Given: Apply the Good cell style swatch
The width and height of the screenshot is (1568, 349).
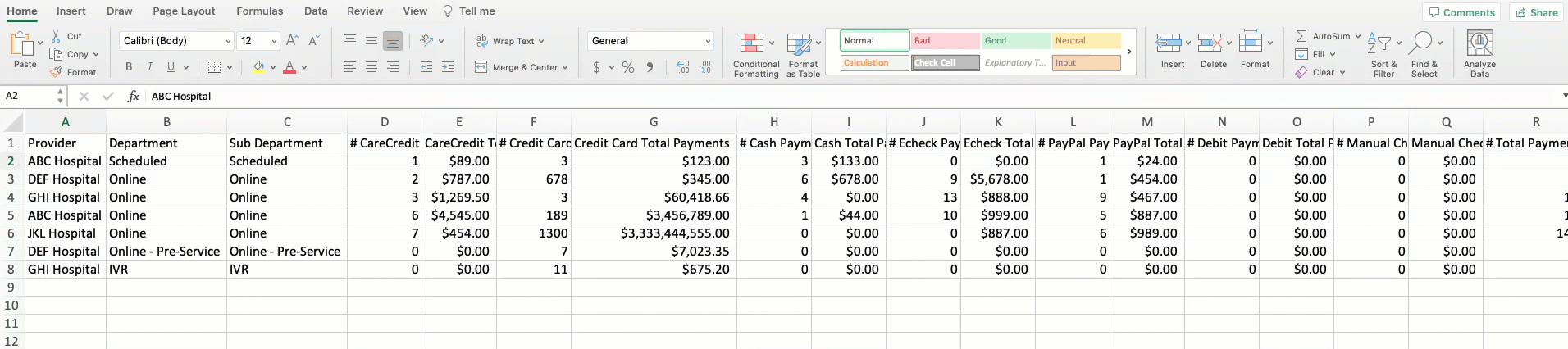Looking at the screenshot, I should click(x=1015, y=41).
